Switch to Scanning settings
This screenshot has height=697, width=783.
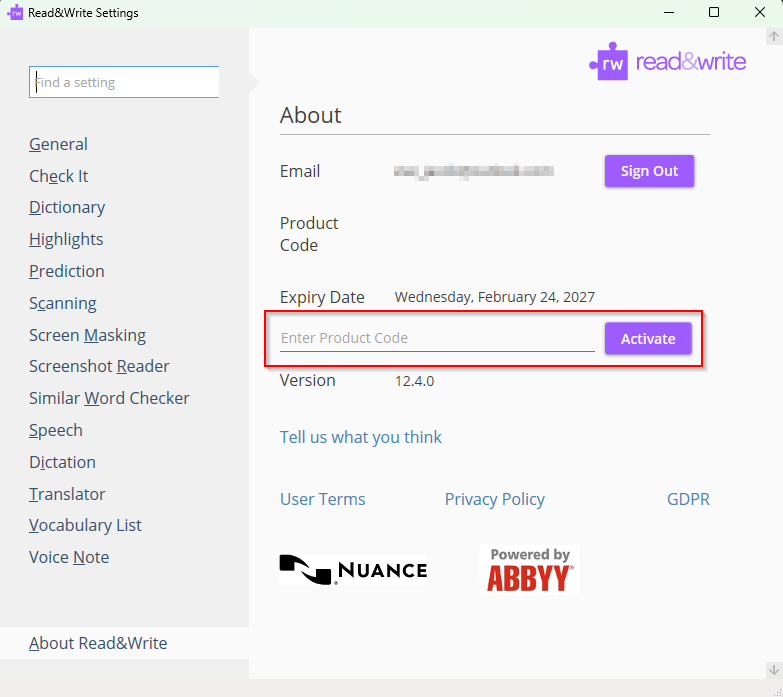[x=63, y=303]
